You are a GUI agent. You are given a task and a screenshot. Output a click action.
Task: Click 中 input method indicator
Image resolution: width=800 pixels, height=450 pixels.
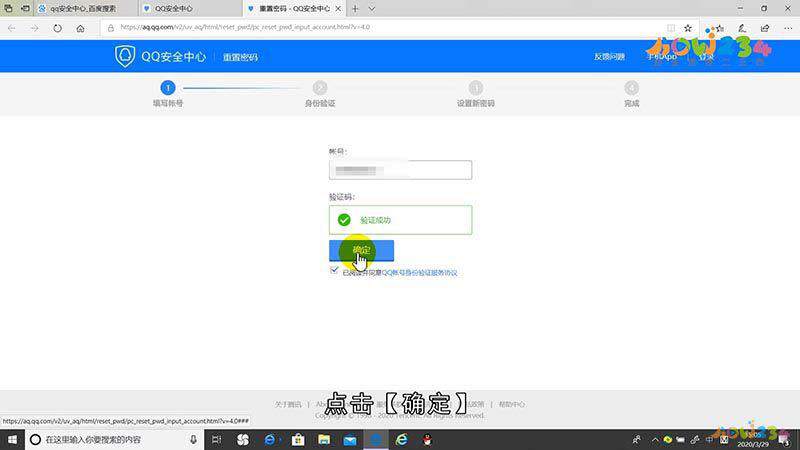pos(710,439)
